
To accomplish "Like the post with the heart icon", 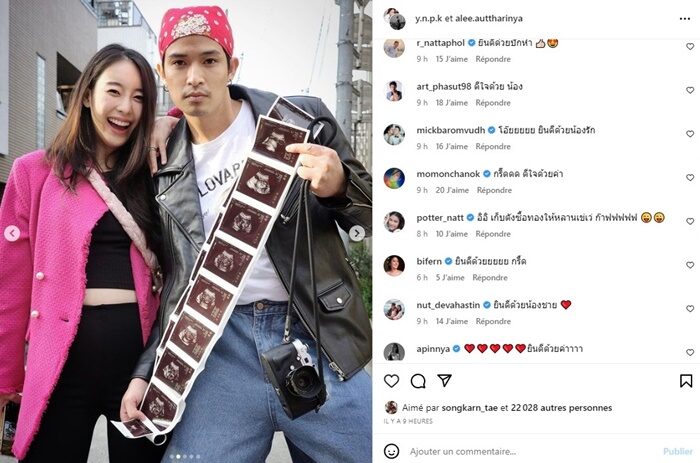I will pyautogui.click(x=392, y=381).
